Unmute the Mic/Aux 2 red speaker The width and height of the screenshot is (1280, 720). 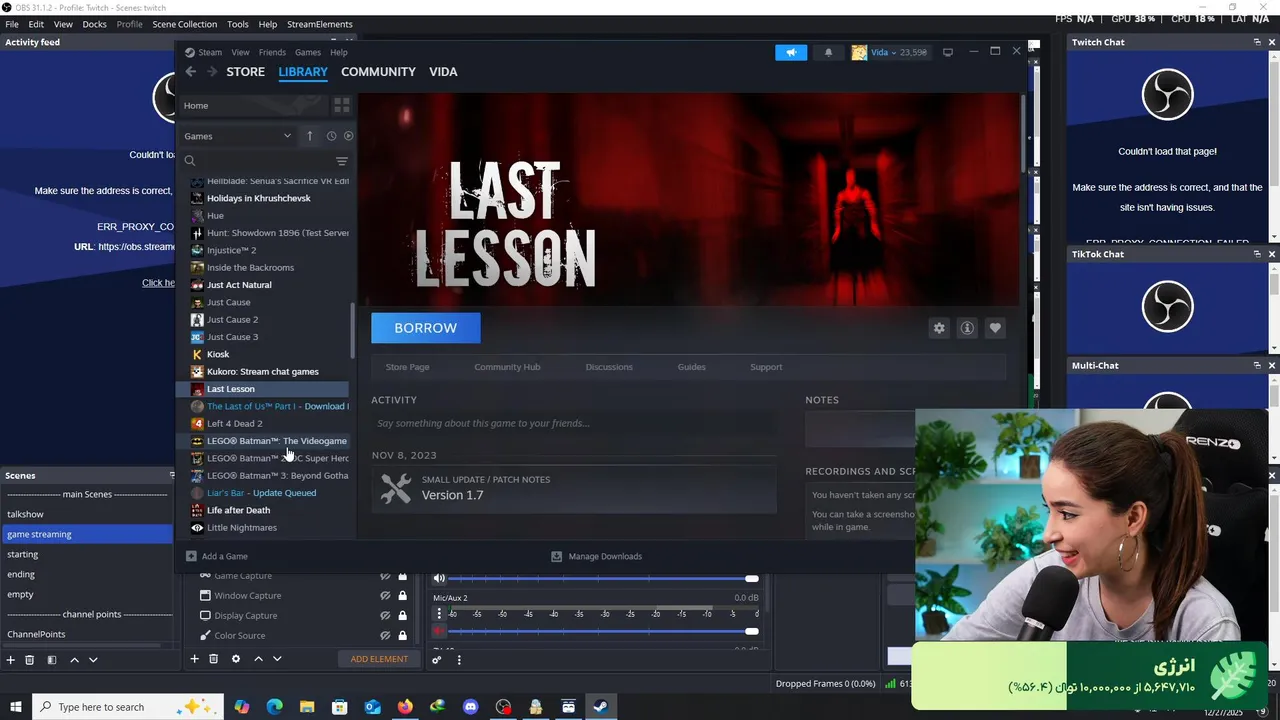(439, 631)
